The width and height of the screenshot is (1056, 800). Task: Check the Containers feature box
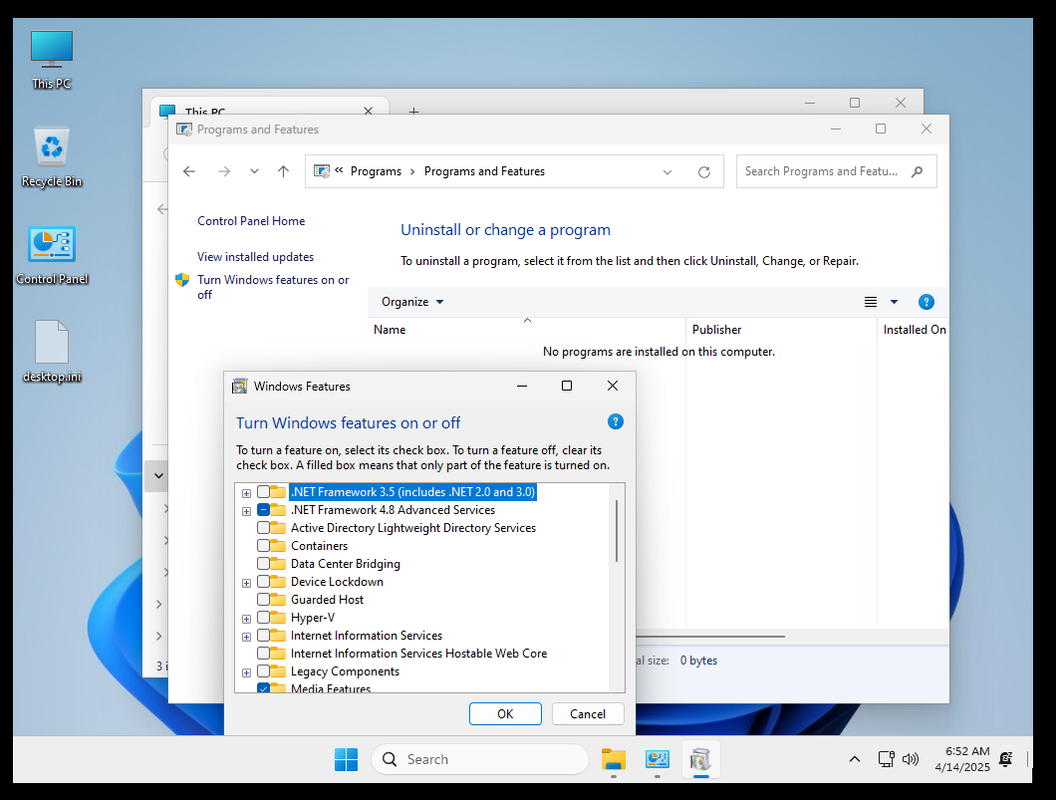[263, 545]
